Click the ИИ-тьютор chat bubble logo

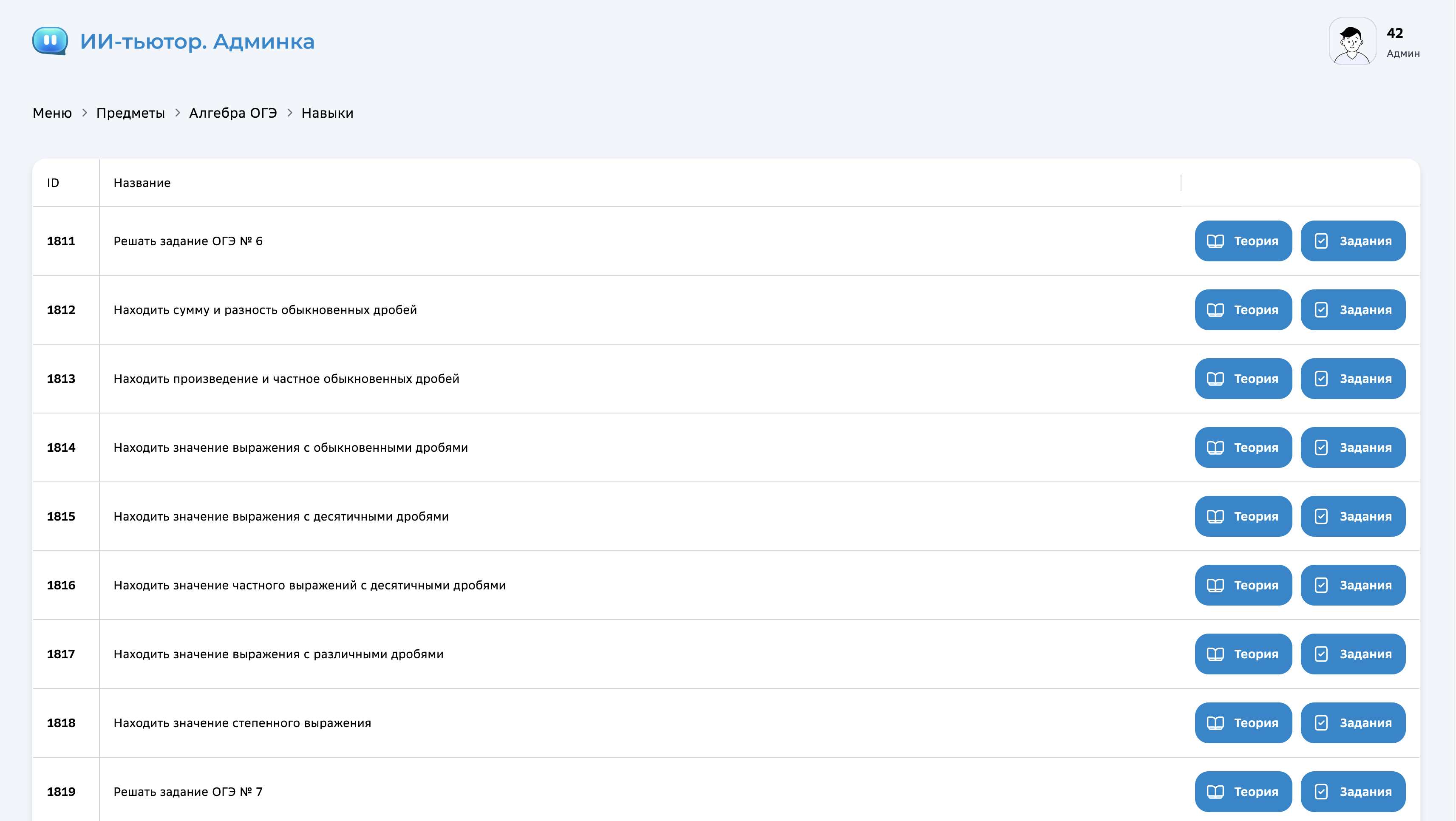coord(50,41)
